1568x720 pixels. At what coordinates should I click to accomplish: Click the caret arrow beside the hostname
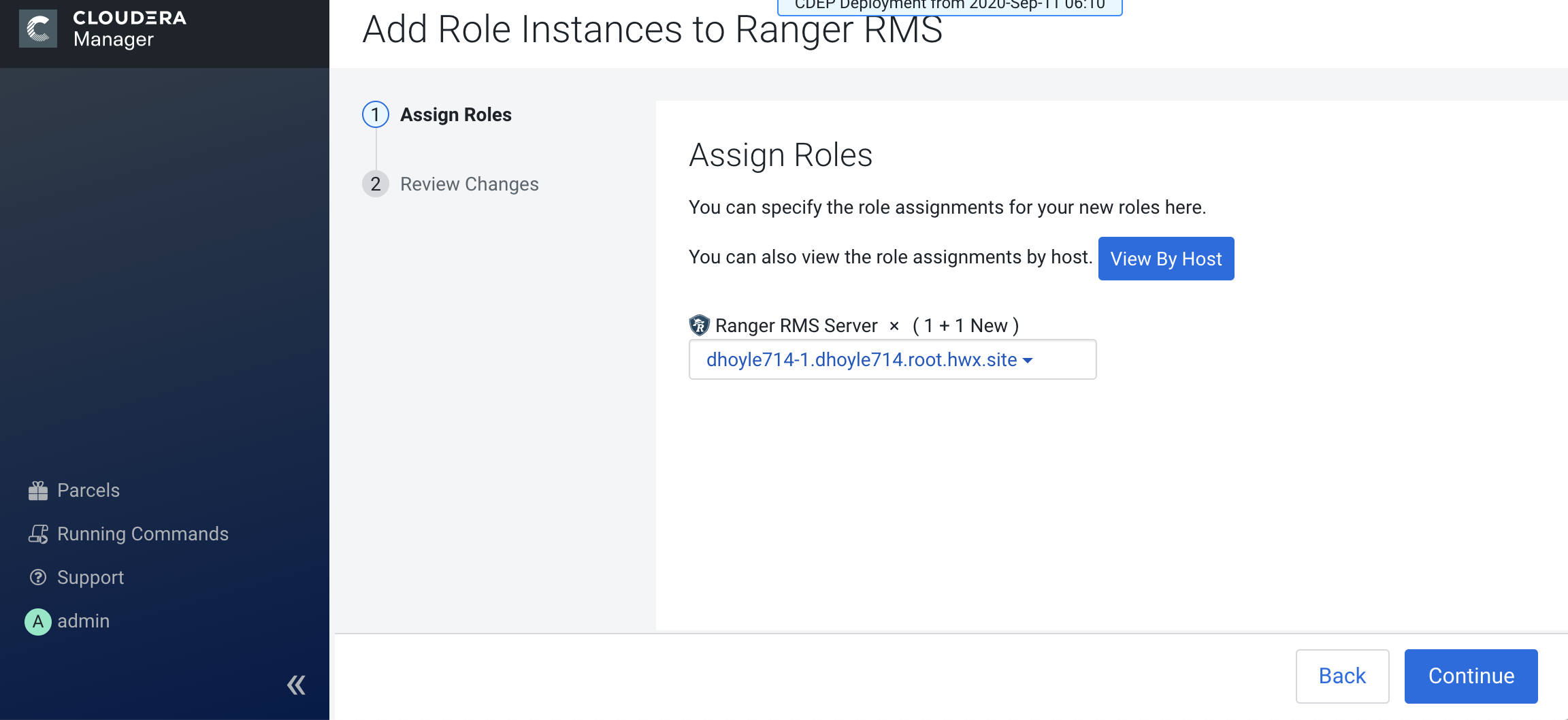tap(1028, 361)
